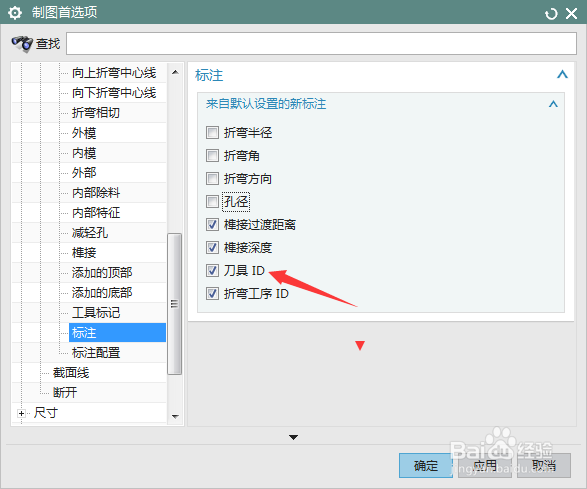
Task: Select 向下折弯中心线 in the tree
Action: 114,92
